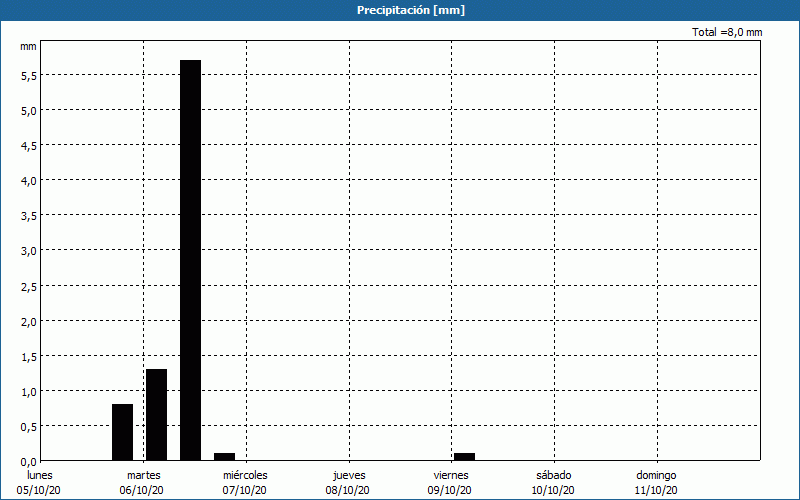Click the 5,5 y-axis value

pyautogui.click(x=29, y=76)
